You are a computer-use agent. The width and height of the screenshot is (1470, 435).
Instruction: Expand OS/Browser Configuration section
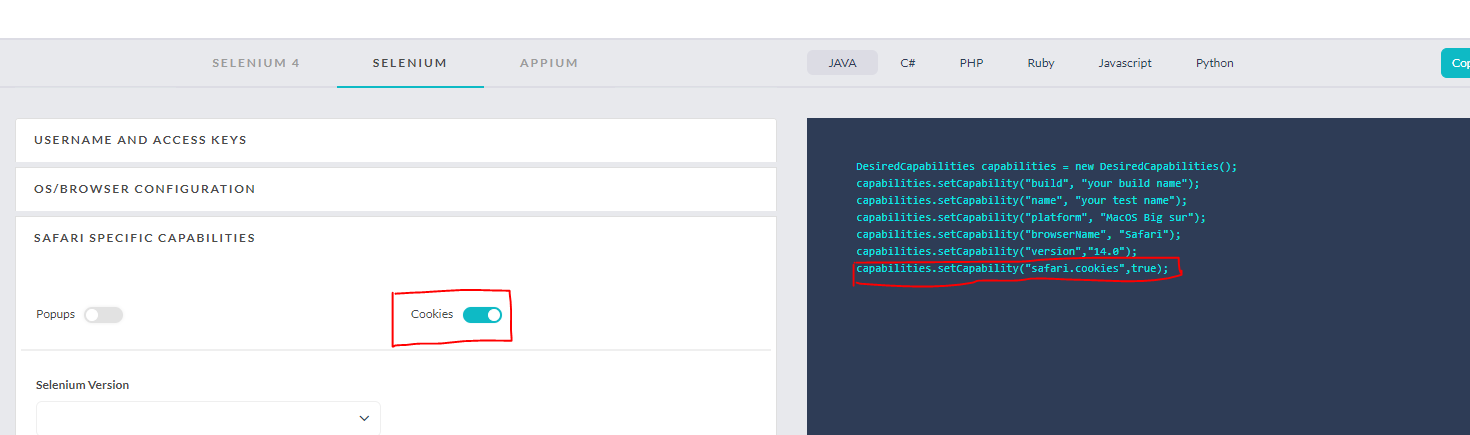pyautogui.click(x=396, y=189)
